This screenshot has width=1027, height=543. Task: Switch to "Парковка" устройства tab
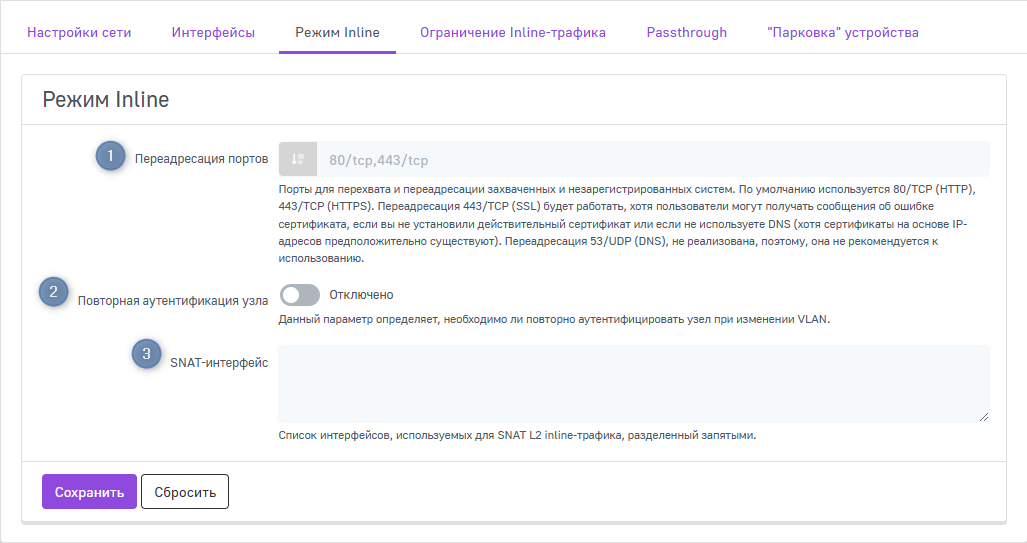coord(842,32)
